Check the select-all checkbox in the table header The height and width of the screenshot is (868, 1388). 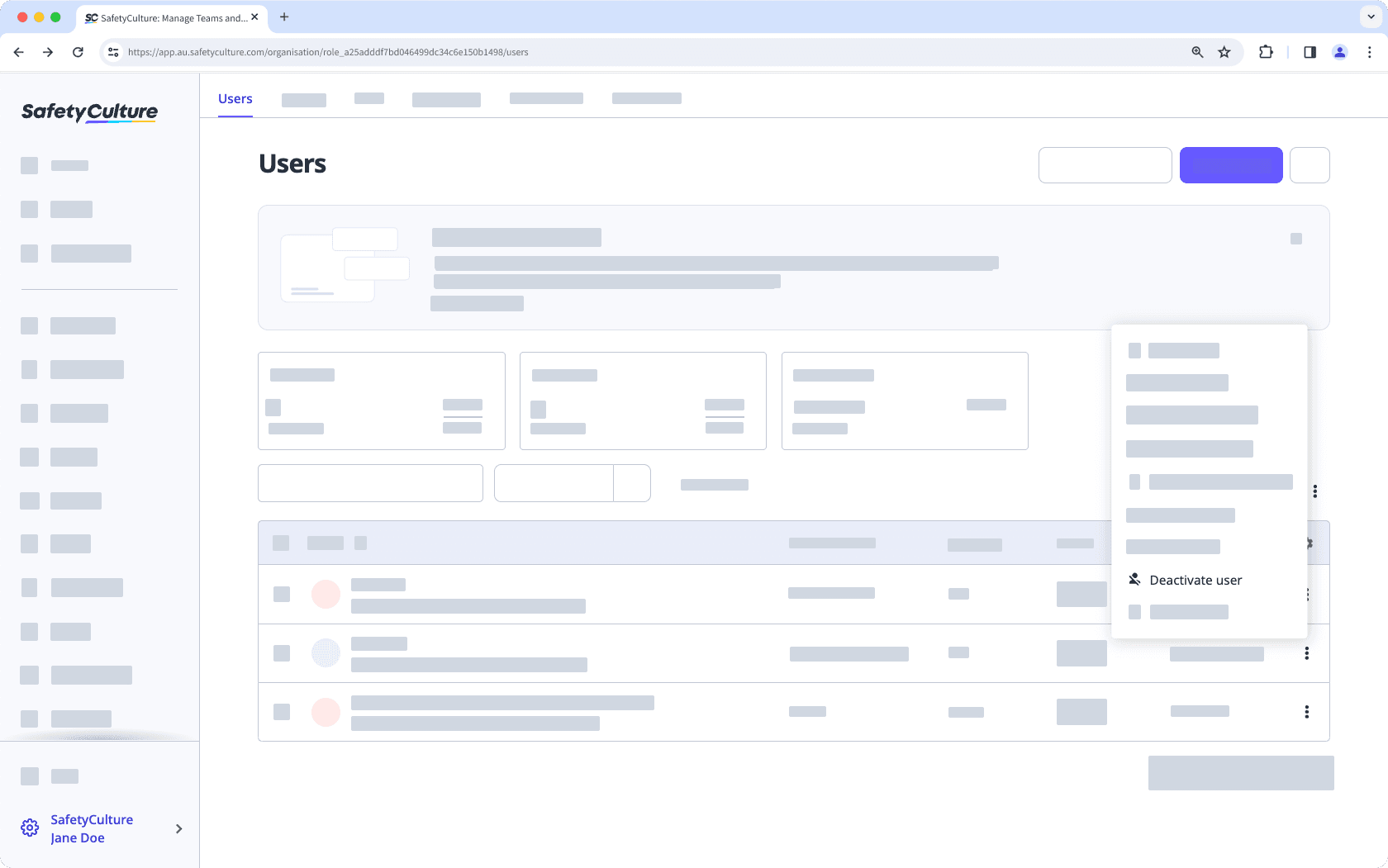(x=281, y=543)
